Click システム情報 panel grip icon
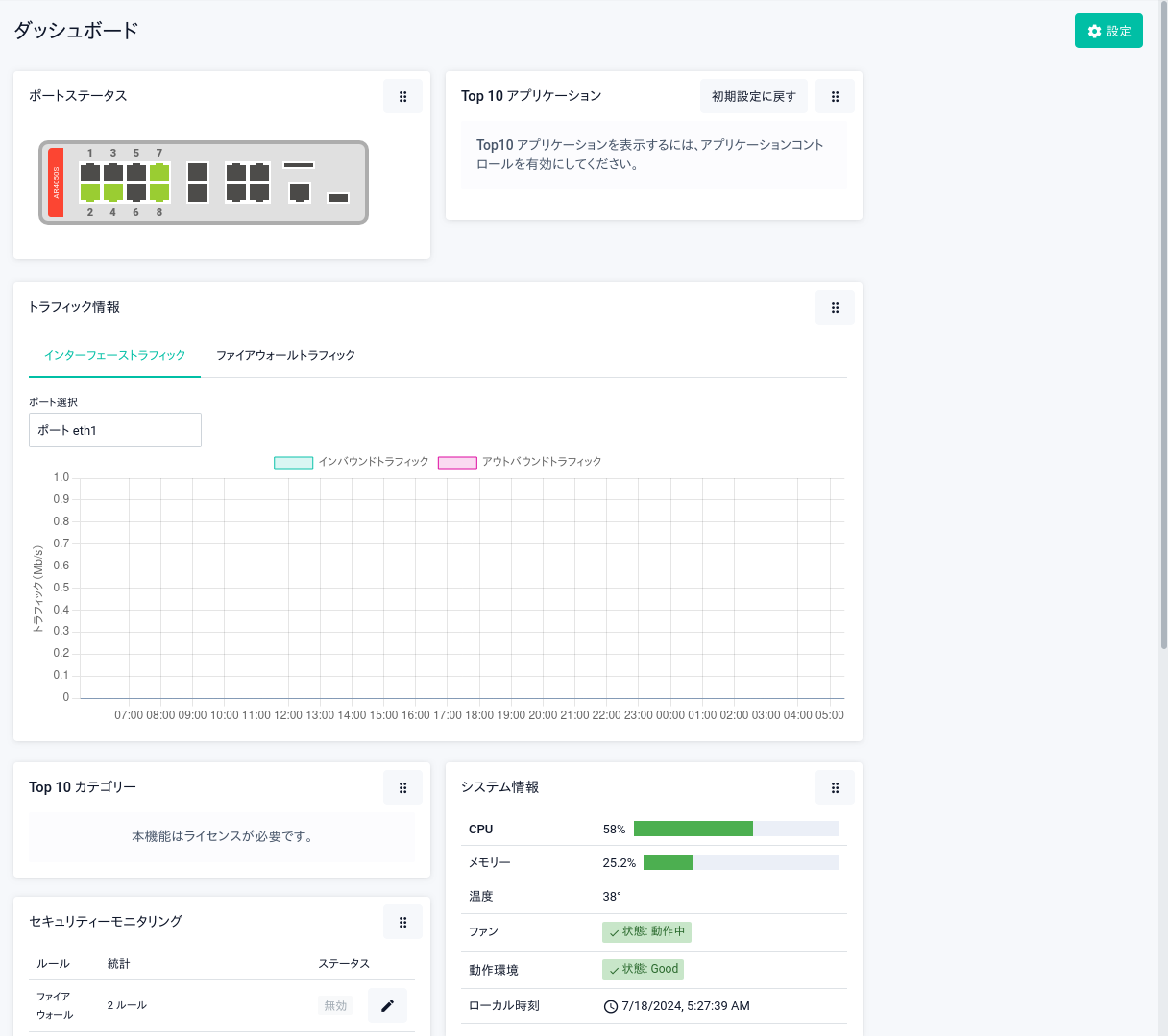The height and width of the screenshot is (1036, 1168). [835, 787]
